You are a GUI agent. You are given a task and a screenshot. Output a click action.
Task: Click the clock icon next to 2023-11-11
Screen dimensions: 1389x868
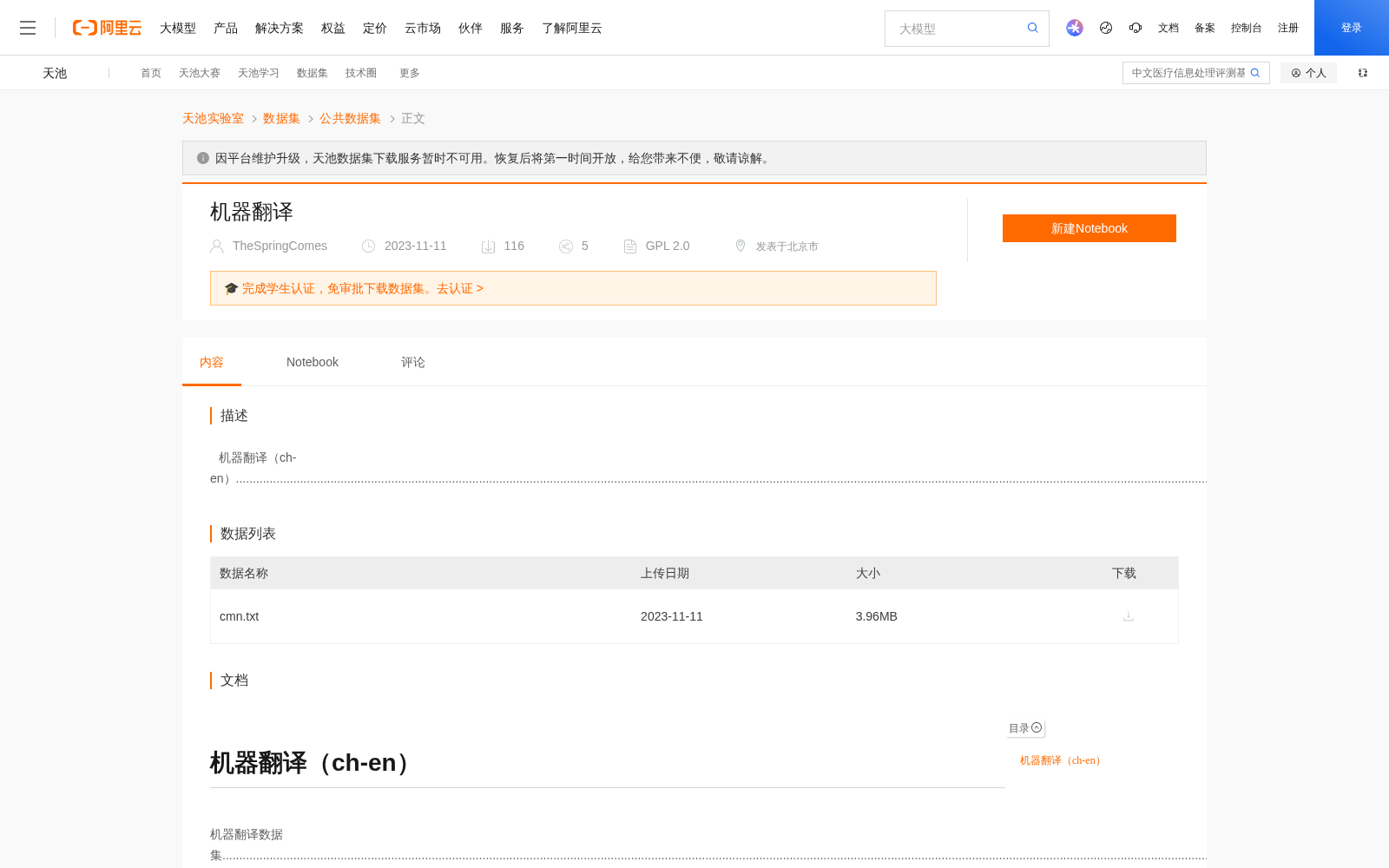pyautogui.click(x=368, y=247)
